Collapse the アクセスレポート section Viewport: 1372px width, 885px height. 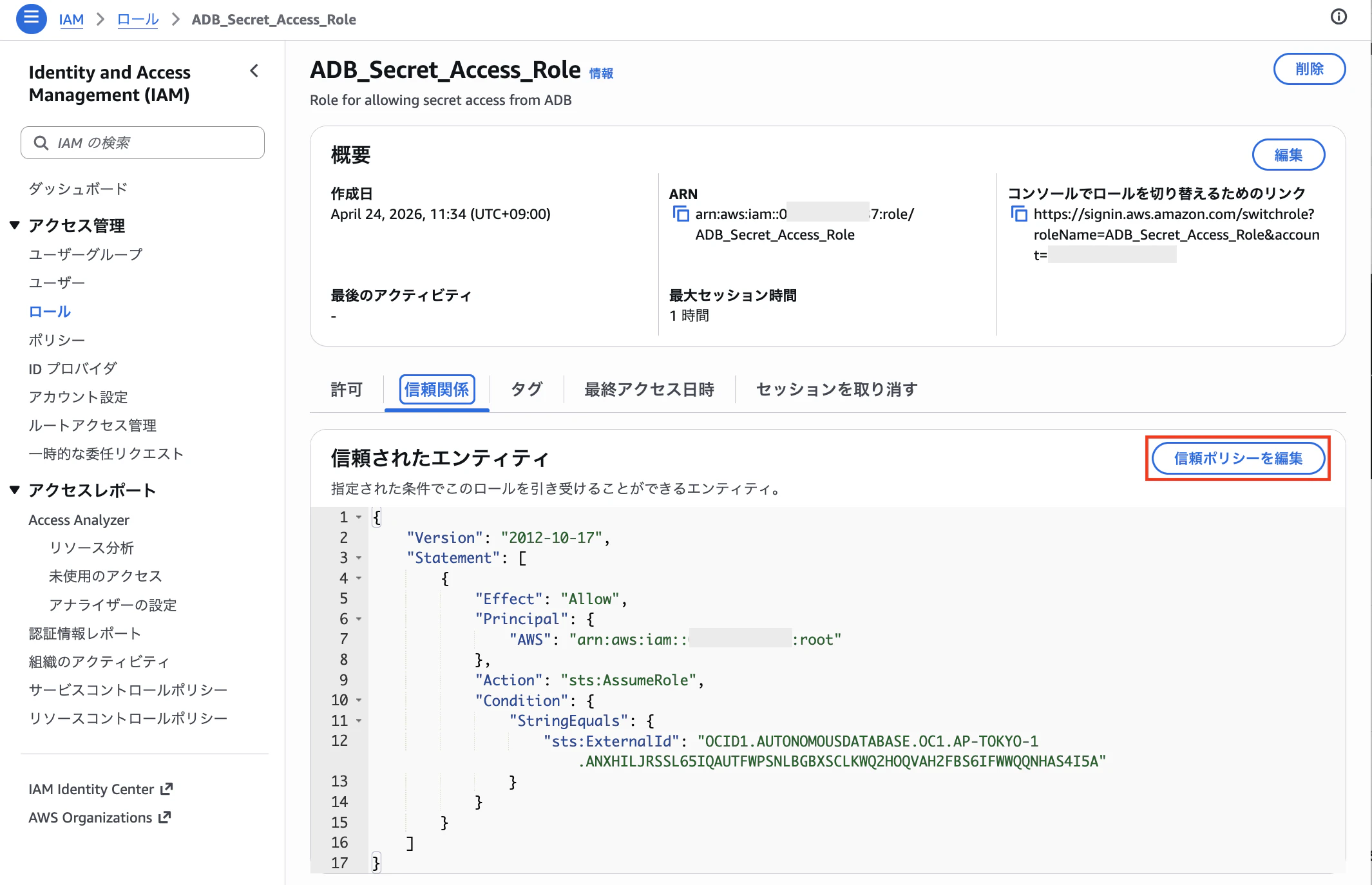[14, 490]
